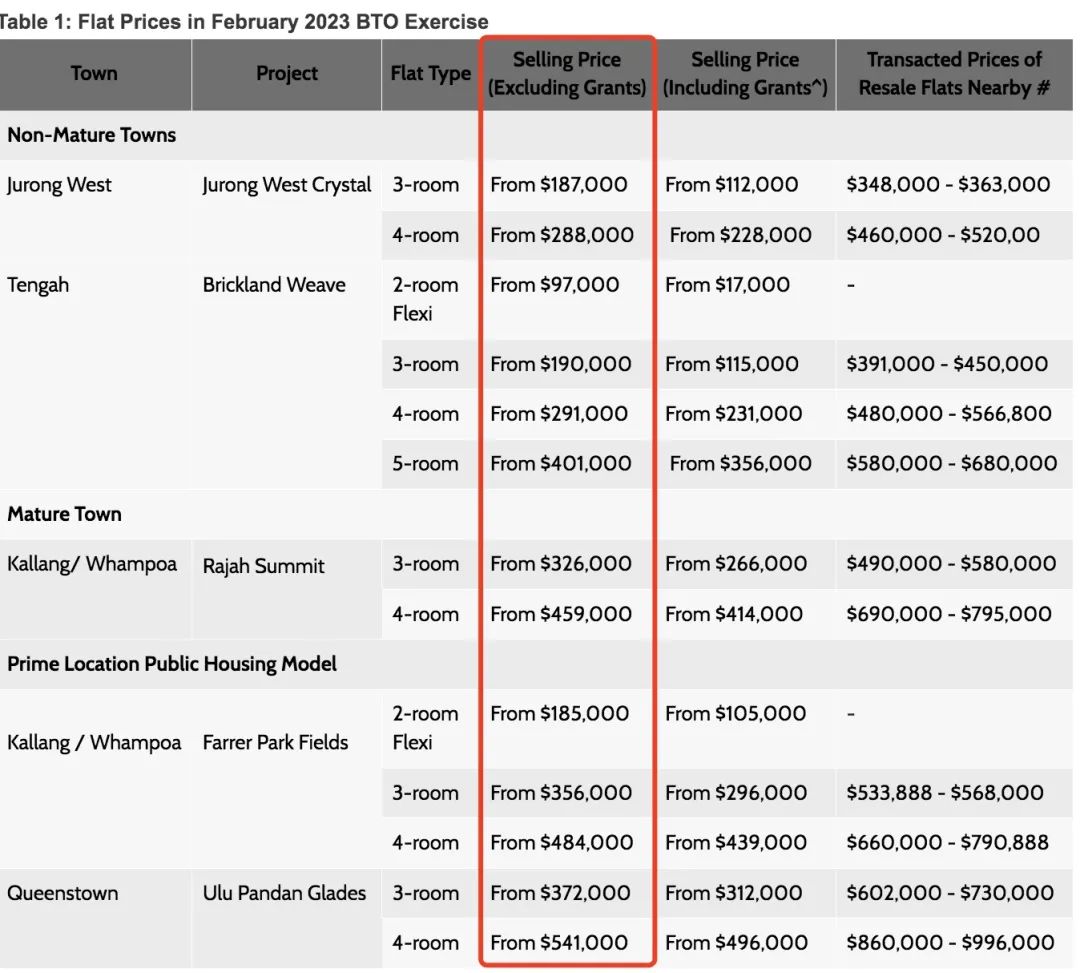Click the Queenstown town cell

63,893
